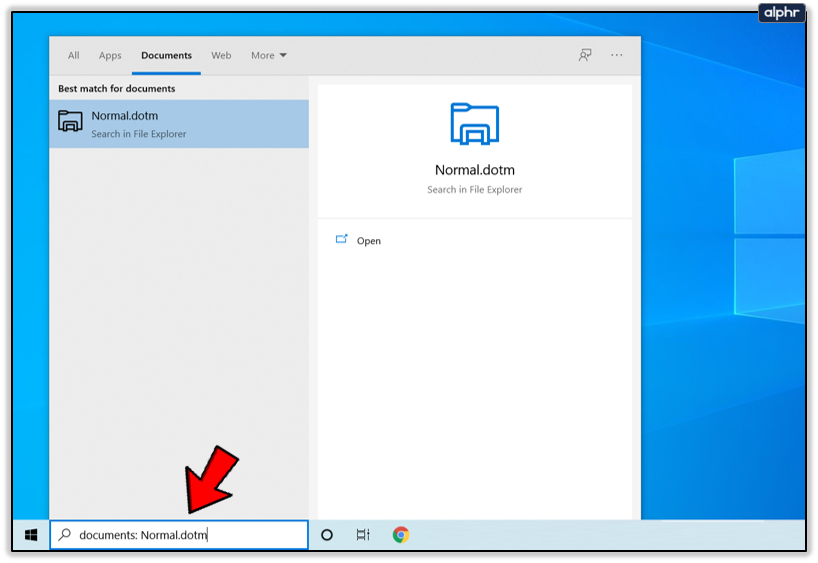
Task: Click the Cortana circle icon on taskbar
Action: pos(327,535)
